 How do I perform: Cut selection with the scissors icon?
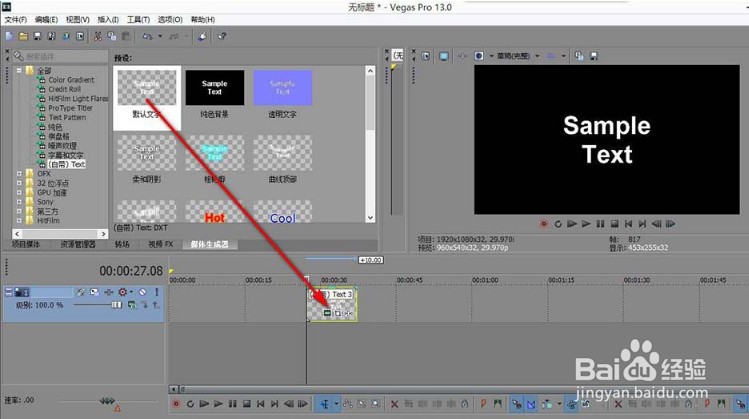pos(97,36)
